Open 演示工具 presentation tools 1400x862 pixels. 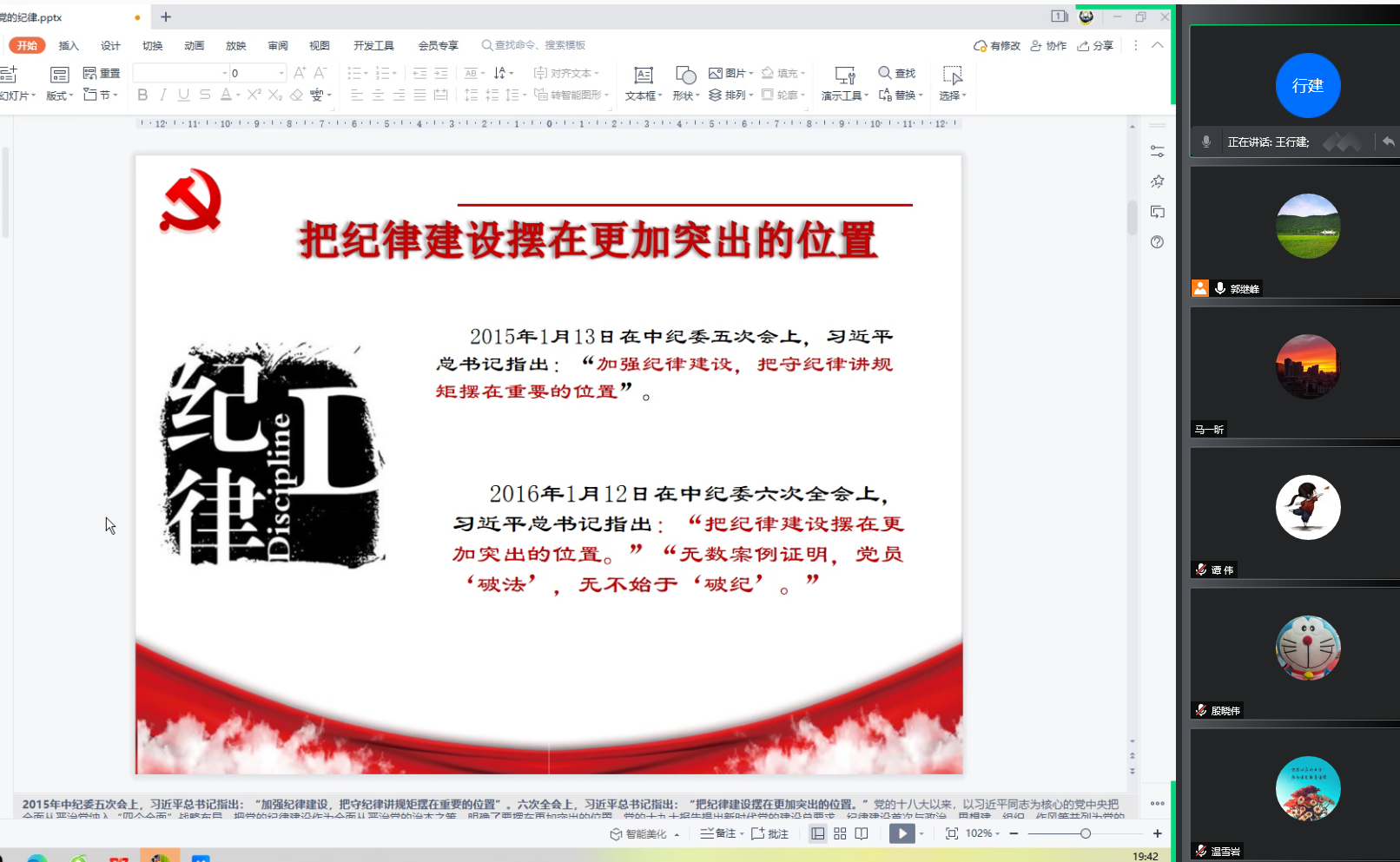point(844,83)
